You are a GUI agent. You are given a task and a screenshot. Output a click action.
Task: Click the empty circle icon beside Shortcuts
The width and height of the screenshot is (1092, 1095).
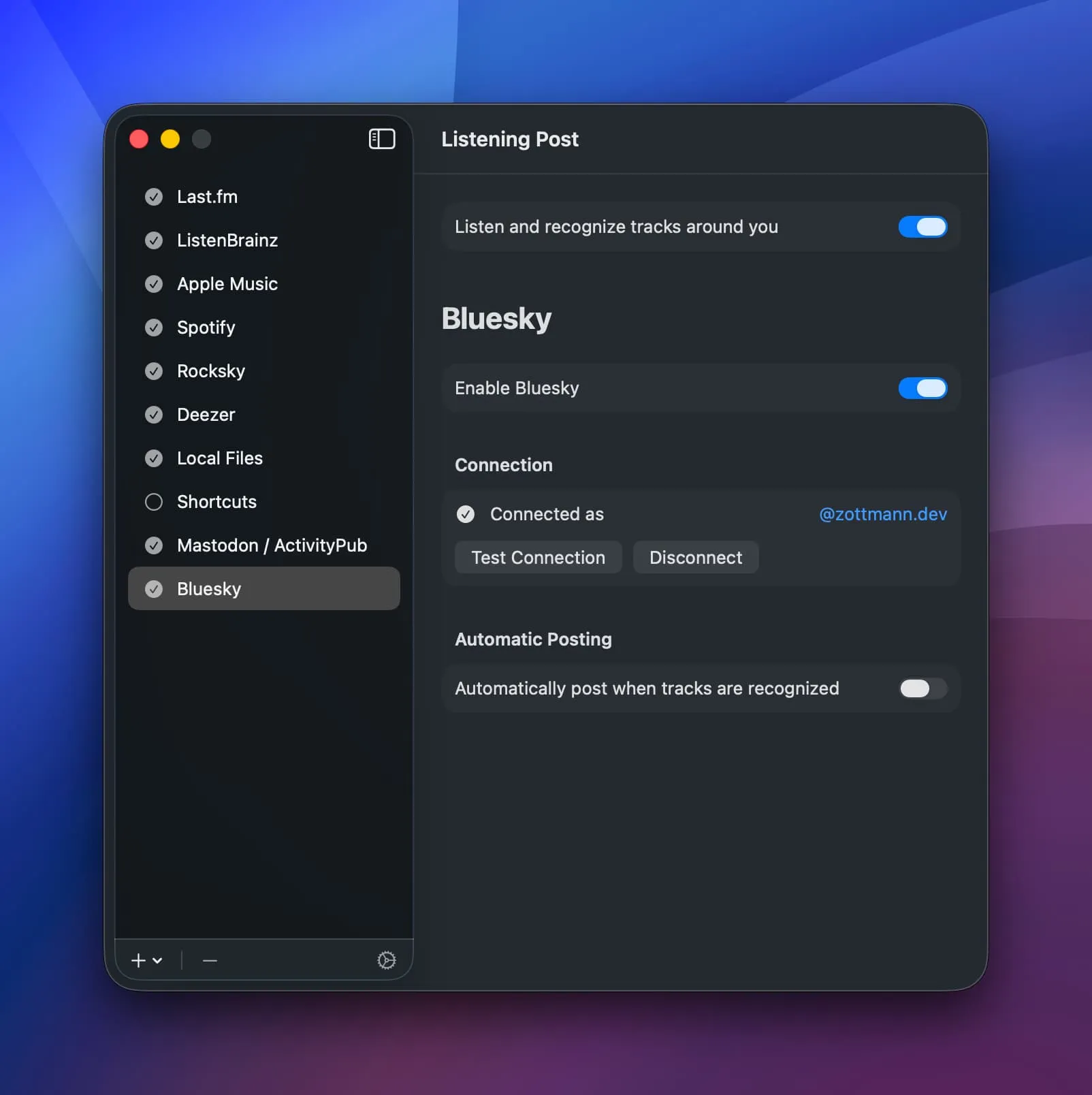click(154, 502)
